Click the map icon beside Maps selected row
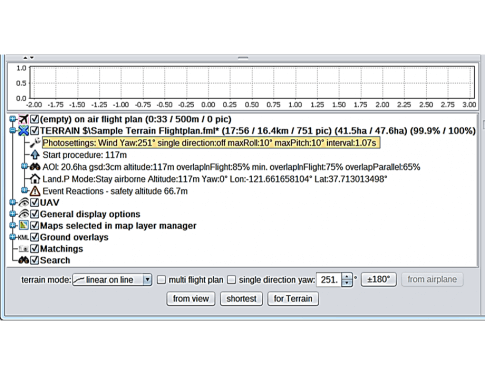 pyautogui.click(x=23, y=226)
